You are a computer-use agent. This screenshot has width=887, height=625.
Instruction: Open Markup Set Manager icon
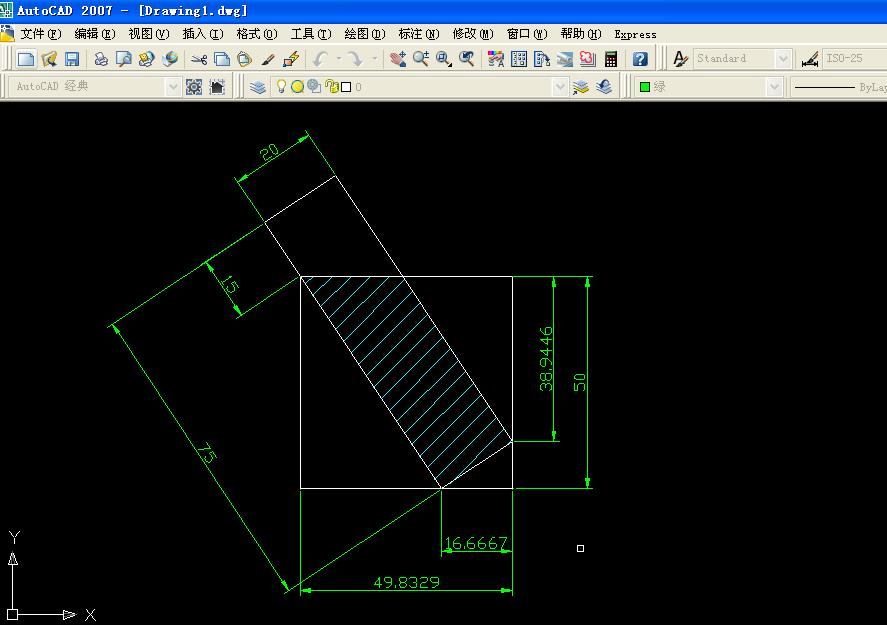click(588, 59)
